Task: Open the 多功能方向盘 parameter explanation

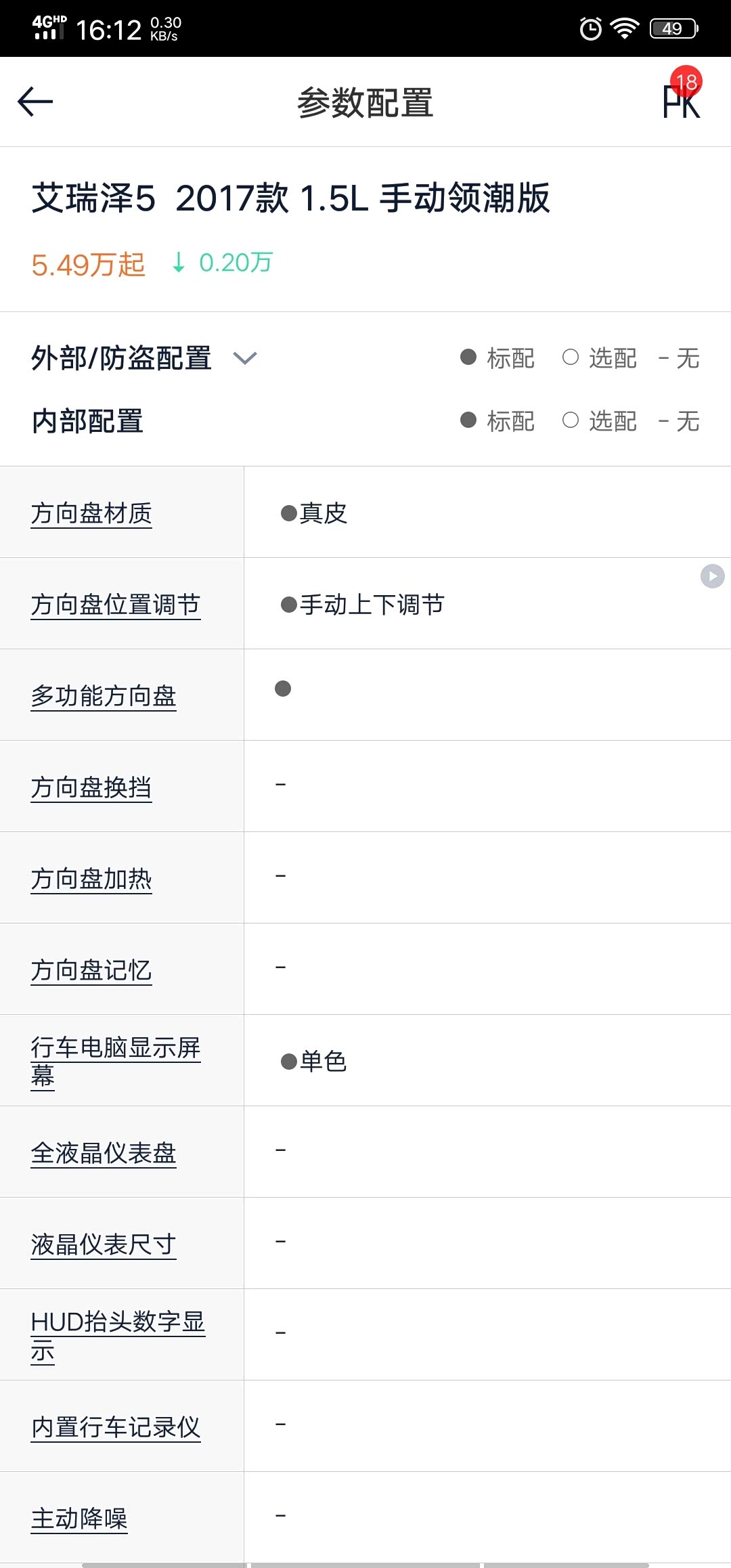Action: (x=104, y=696)
